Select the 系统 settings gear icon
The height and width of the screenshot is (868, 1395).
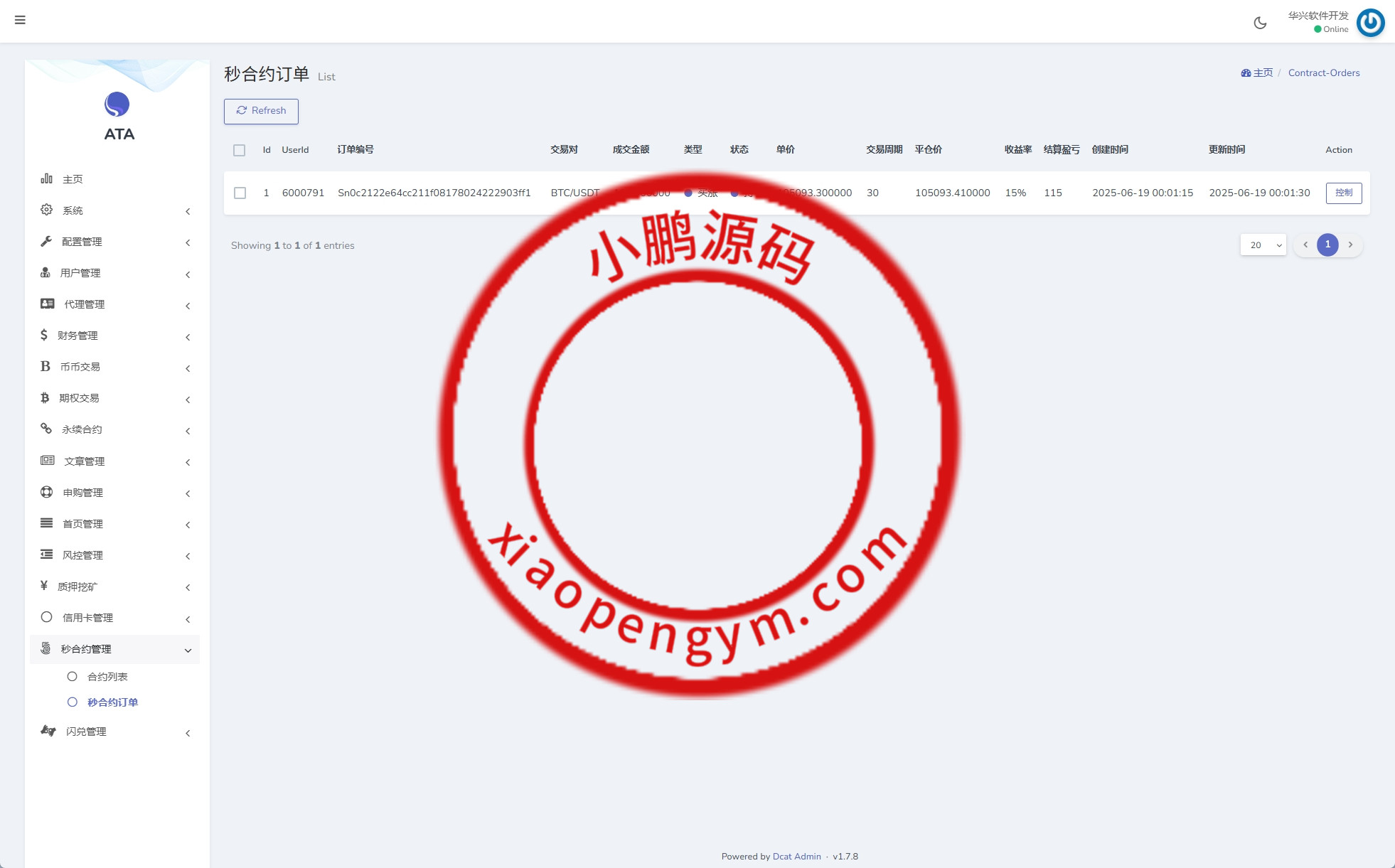(x=46, y=210)
